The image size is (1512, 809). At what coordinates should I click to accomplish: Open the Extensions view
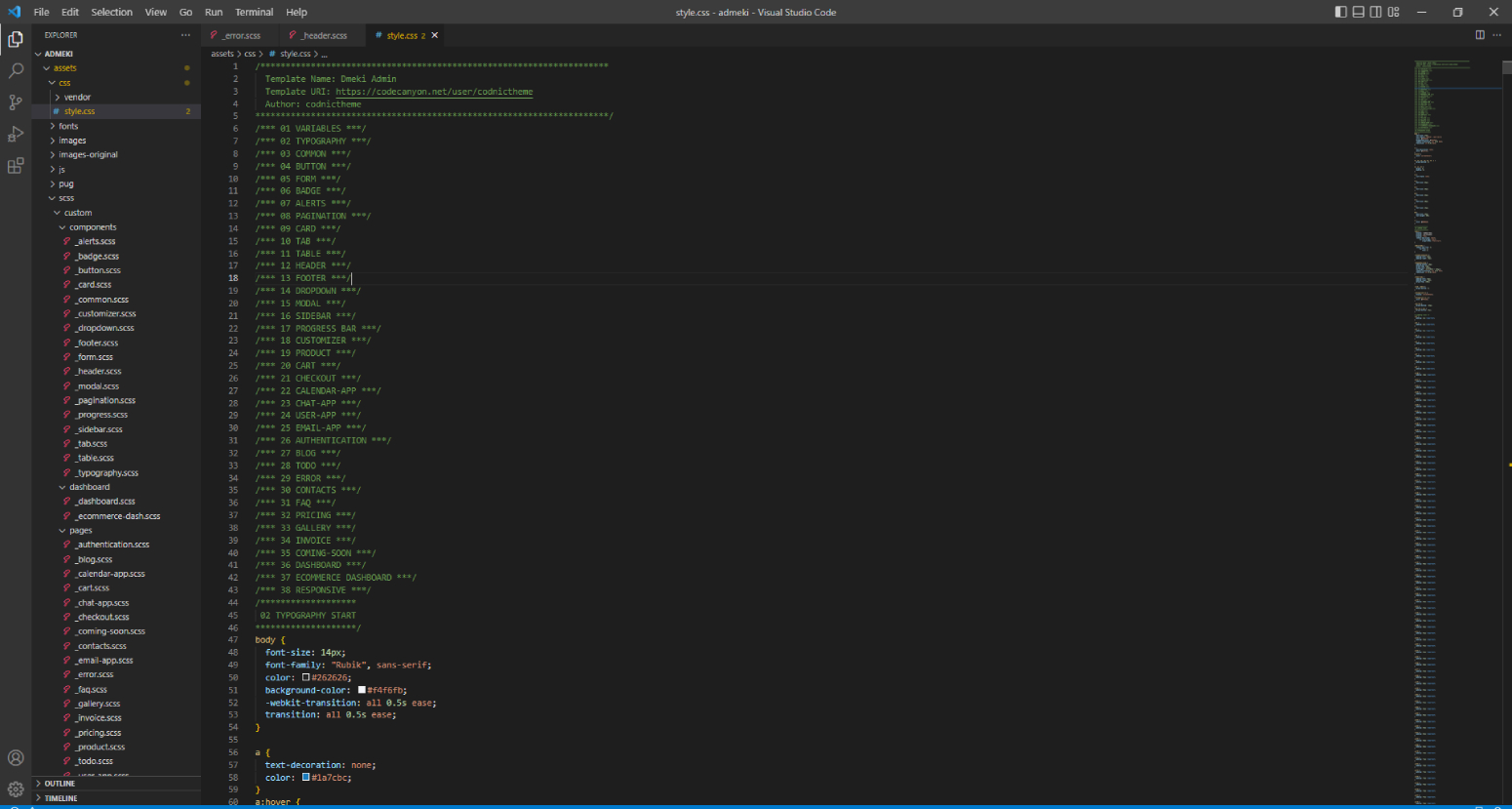[16, 166]
